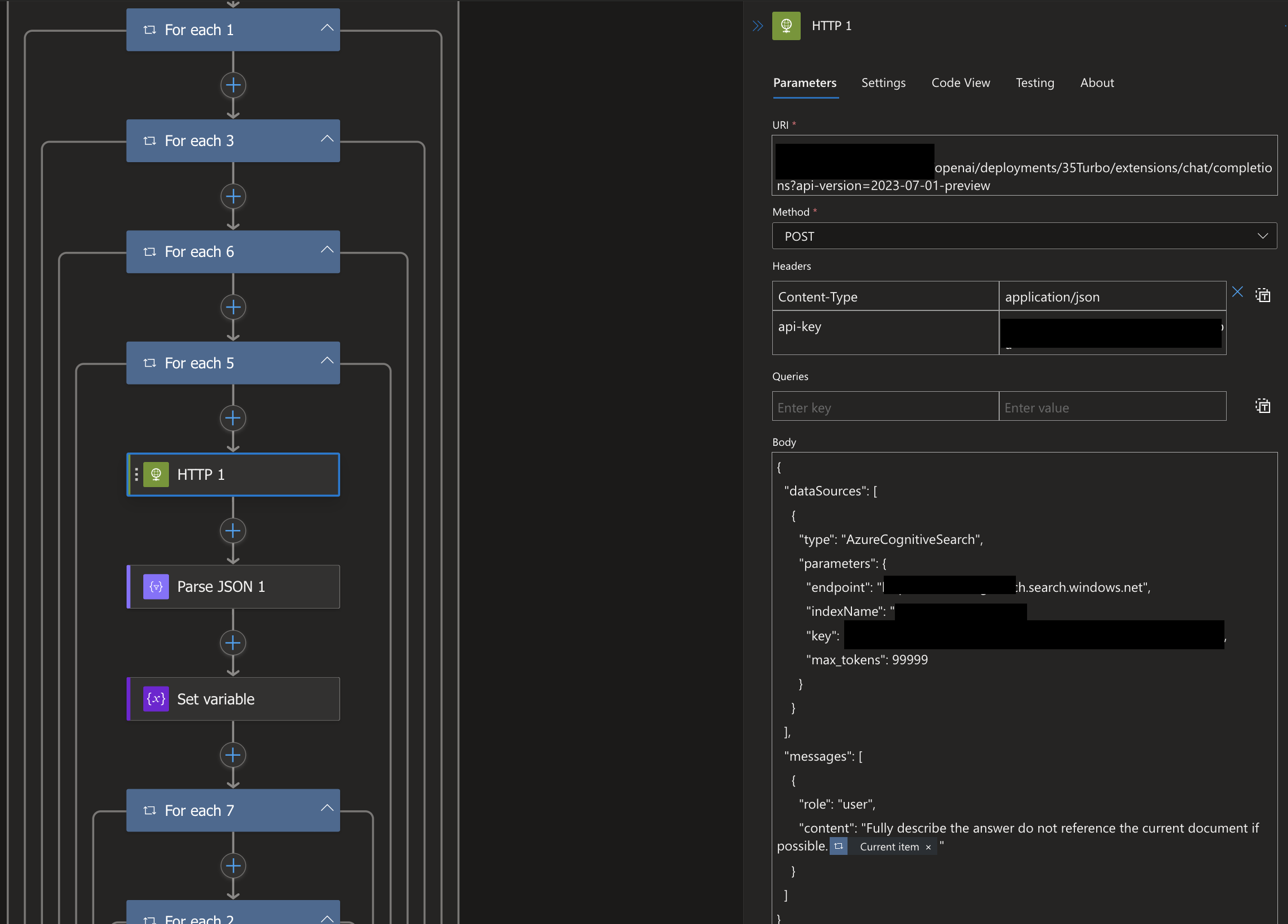The height and width of the screenshot is (924, 1288).
Task: Click HTTP 1 globe icon in panel header
Action: pos(786,26)
